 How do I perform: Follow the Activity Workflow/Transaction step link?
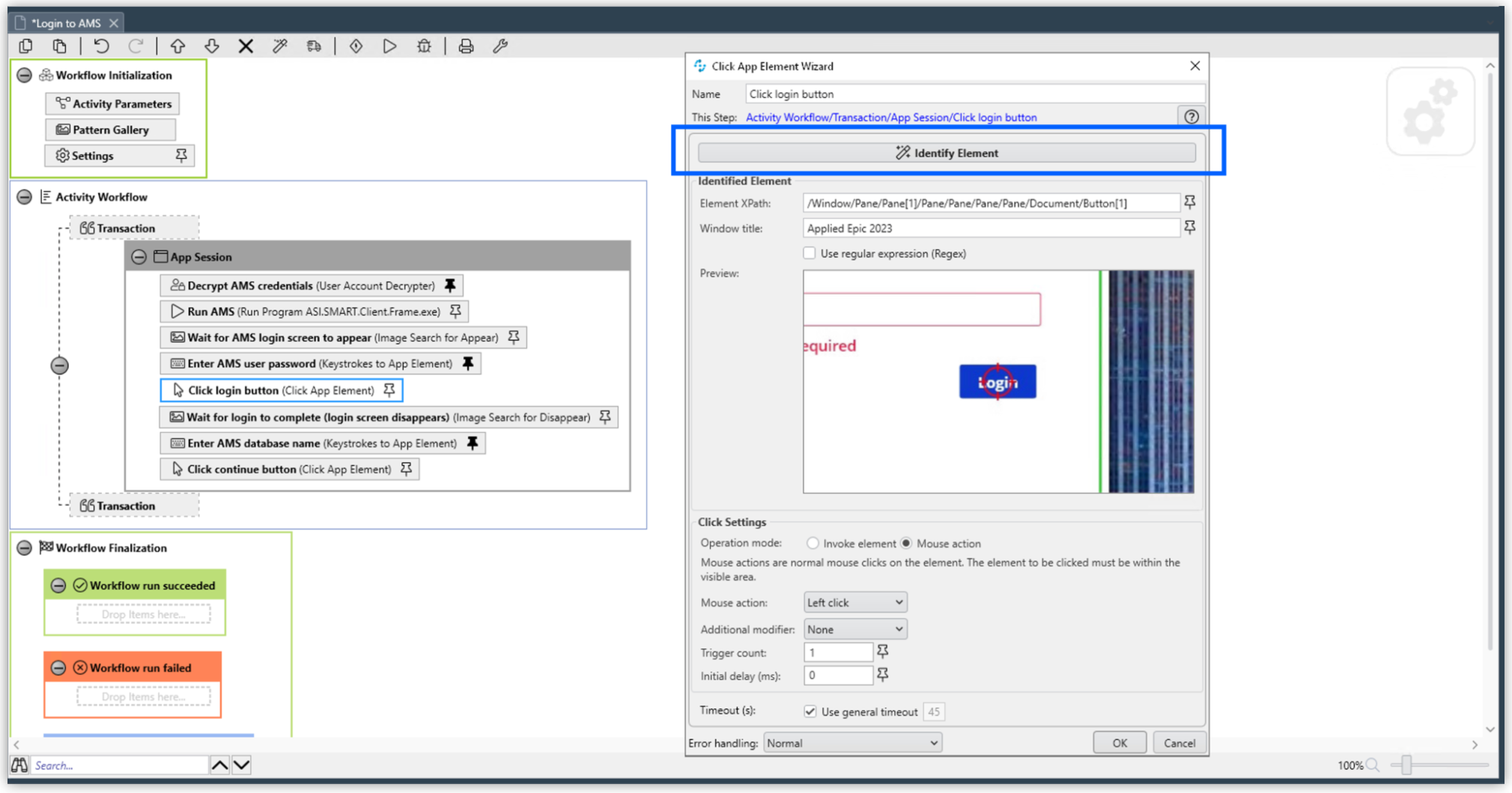pyautogui.click(x=892, y=117)
